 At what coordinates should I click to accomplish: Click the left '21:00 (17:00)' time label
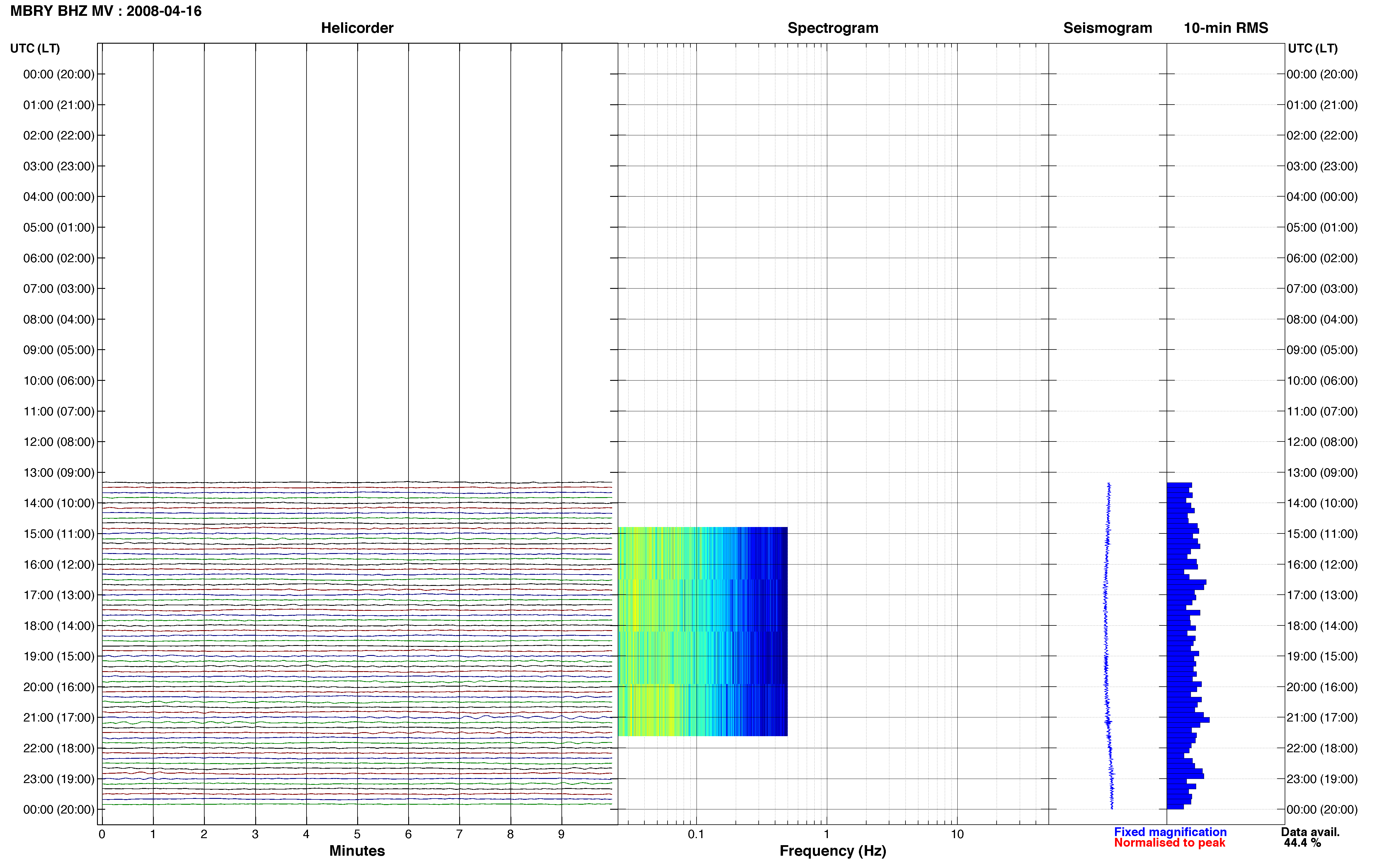[59, 718]
